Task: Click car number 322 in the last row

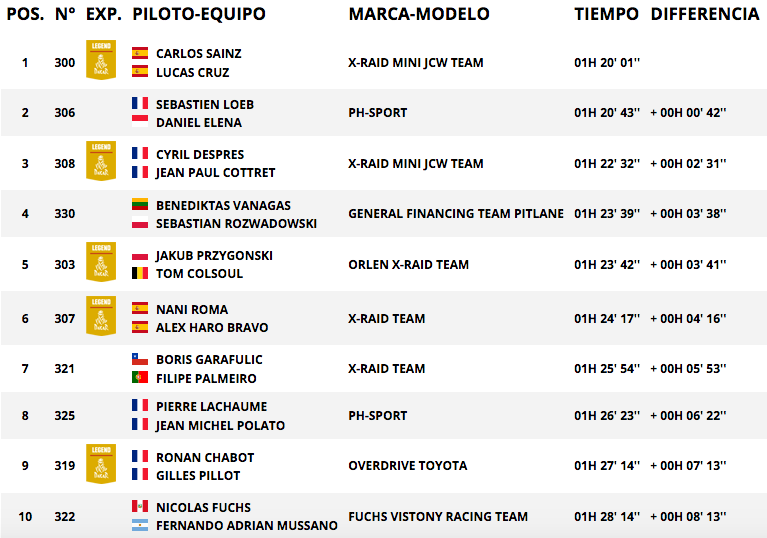Action: (65, 517)
